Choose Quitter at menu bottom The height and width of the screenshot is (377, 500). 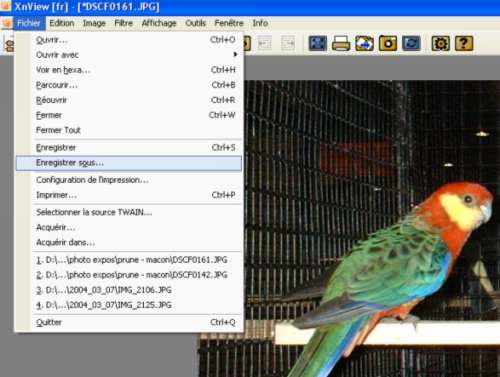point(129,322)
